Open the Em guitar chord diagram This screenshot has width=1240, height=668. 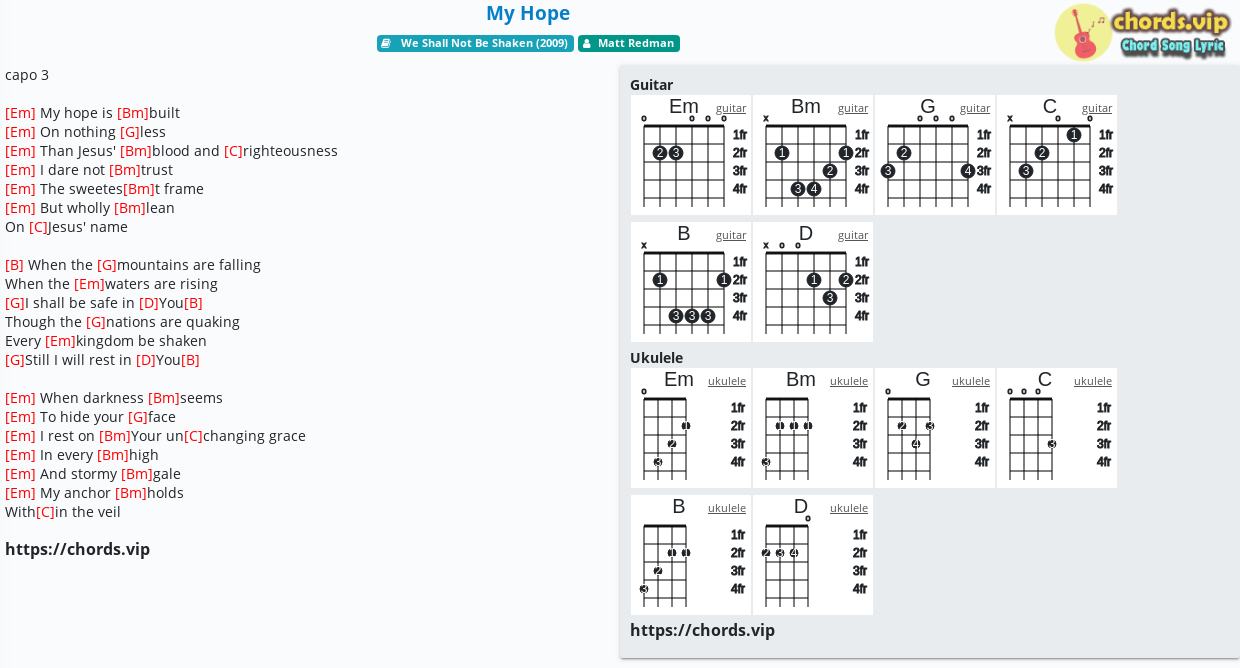(x=691, y=155)
